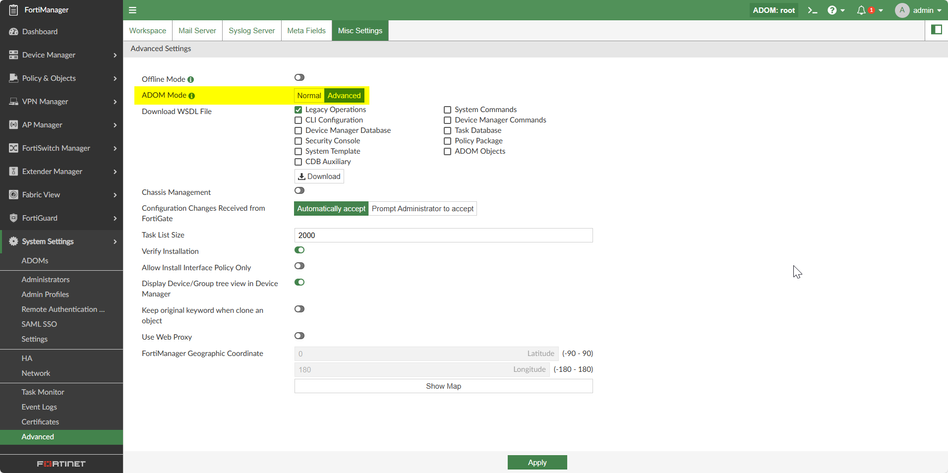Toggle the Chassis Management switch
The image size is (948, 473).
pos(299,191)
